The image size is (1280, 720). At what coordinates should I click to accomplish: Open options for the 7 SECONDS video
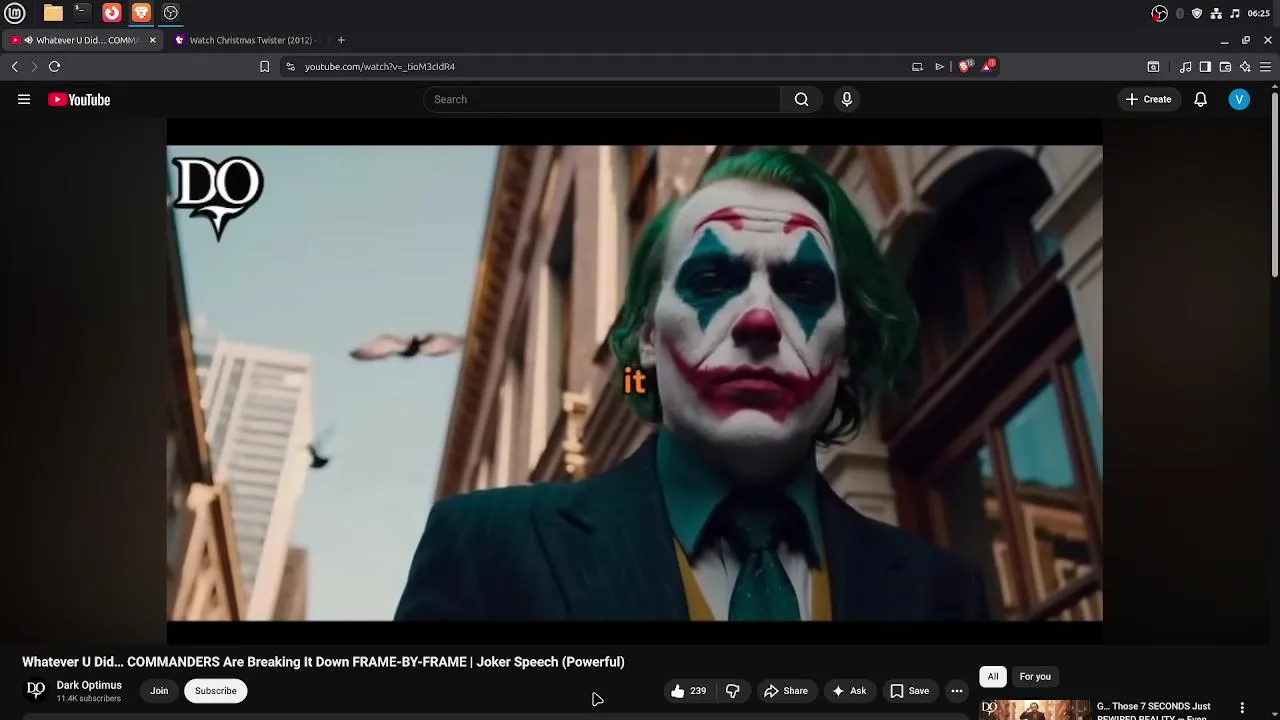pyautogui.click(x=1242, y=708)
